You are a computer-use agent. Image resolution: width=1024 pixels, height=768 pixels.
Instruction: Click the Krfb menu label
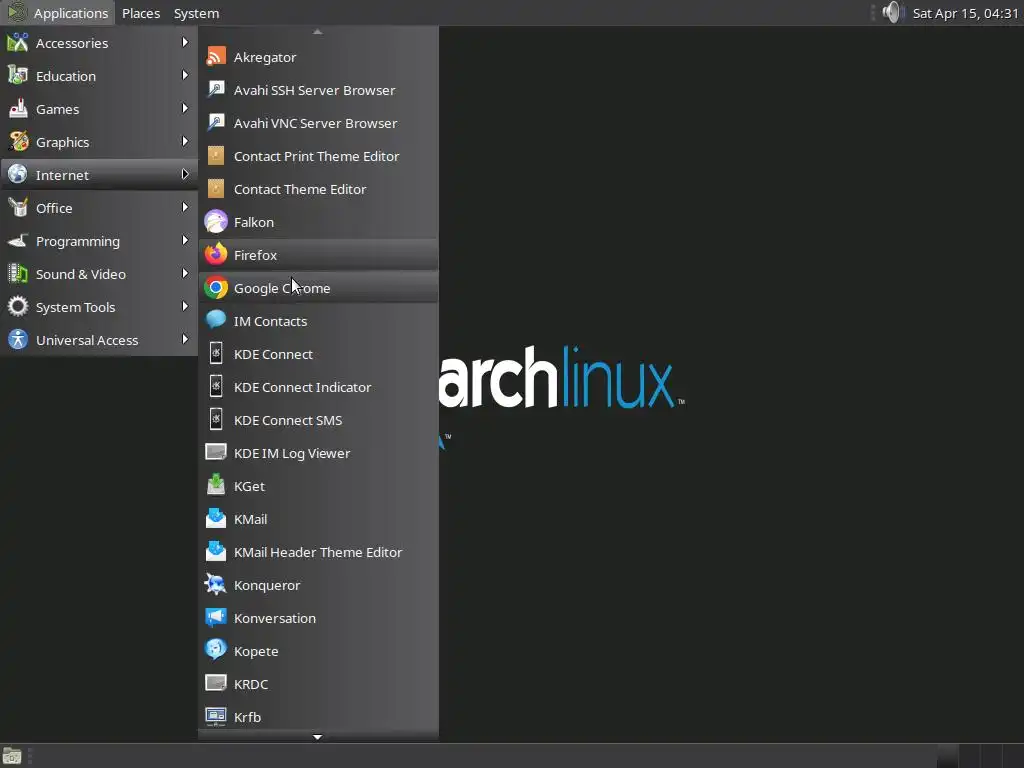point(248,717)
